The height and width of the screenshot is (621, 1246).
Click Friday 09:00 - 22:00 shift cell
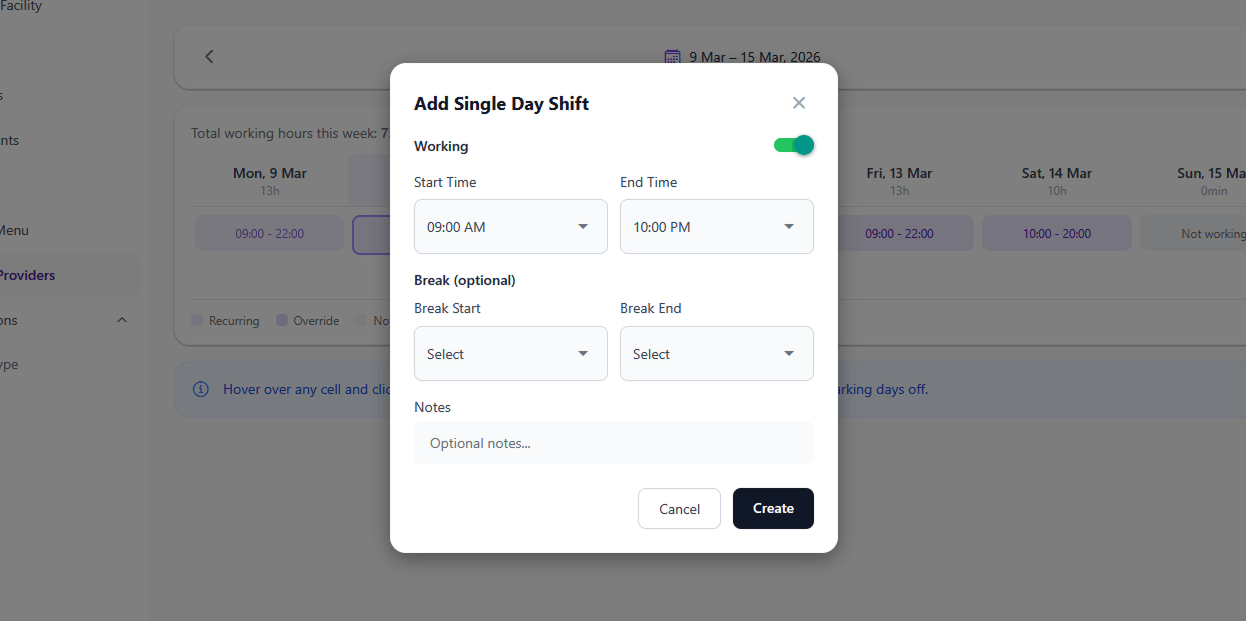click(899, 234)
